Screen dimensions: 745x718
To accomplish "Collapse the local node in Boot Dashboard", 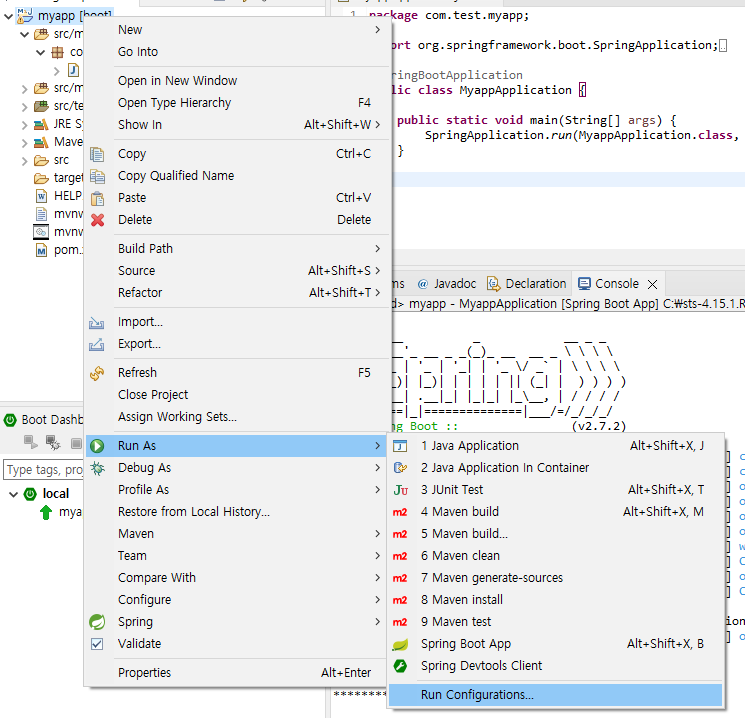I will (x=14, y=495).
